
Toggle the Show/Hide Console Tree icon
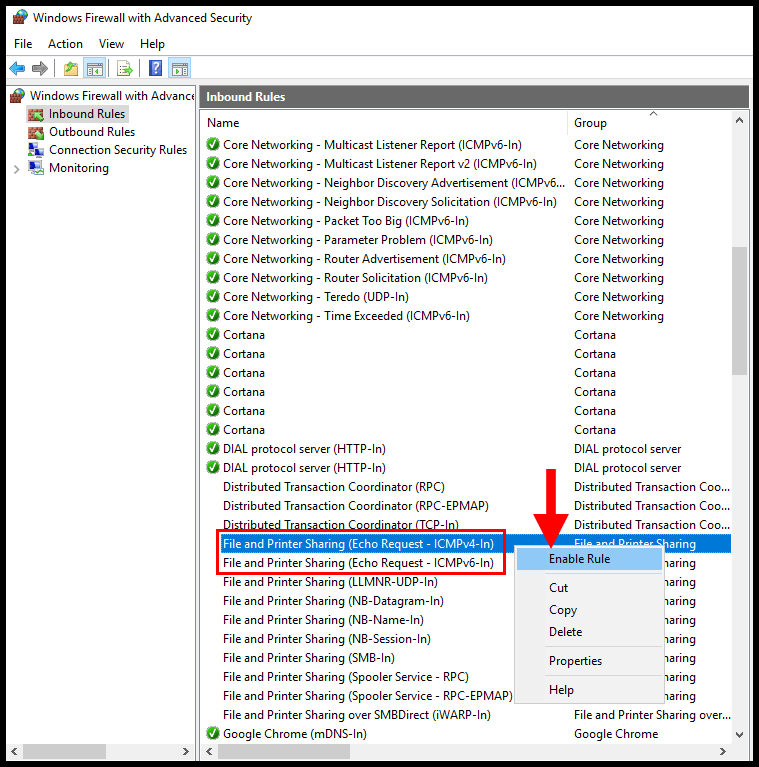pyautogui.click(x=94, y=68)
